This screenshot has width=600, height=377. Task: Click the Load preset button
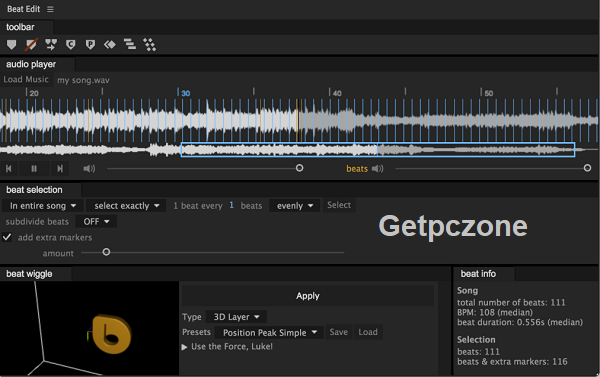[368, 332]
